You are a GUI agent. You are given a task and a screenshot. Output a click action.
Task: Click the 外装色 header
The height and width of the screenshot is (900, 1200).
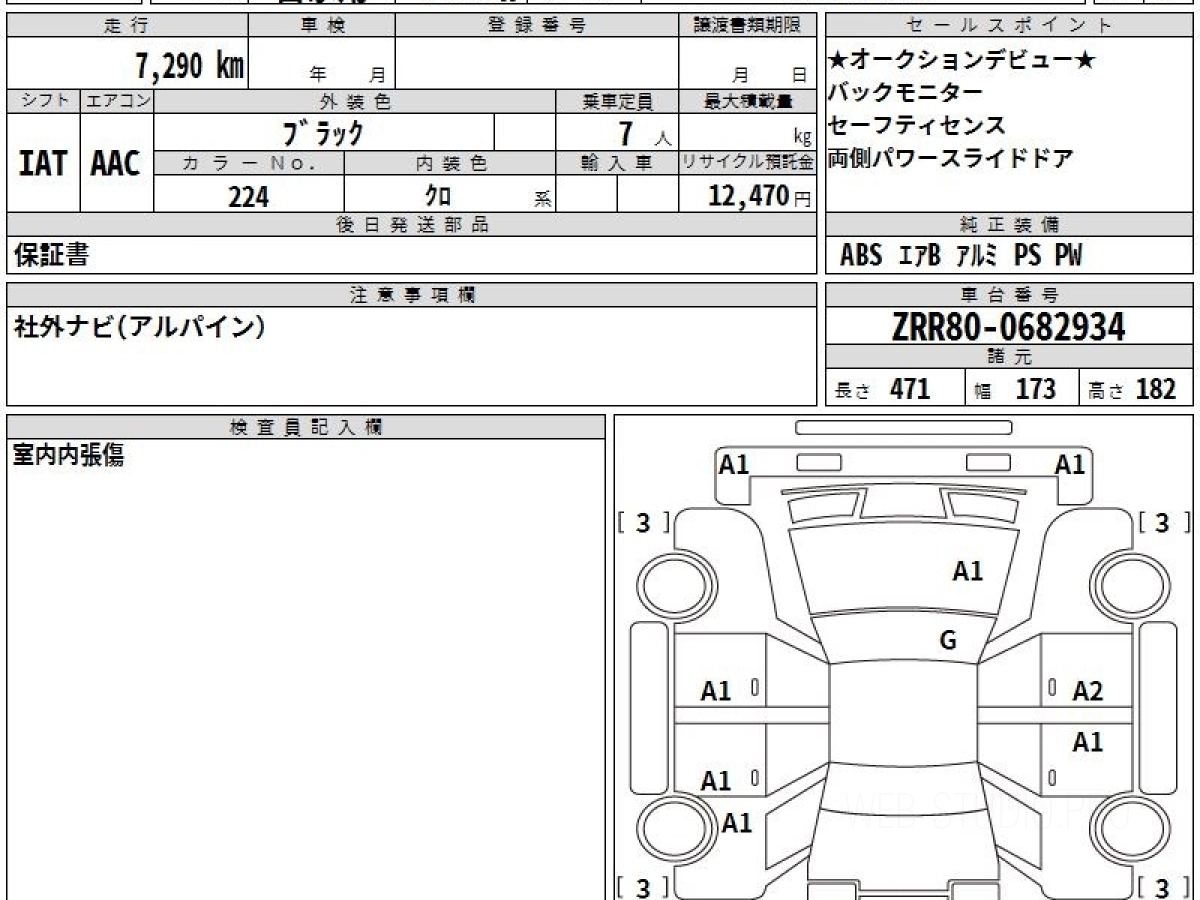click(355, 101)
